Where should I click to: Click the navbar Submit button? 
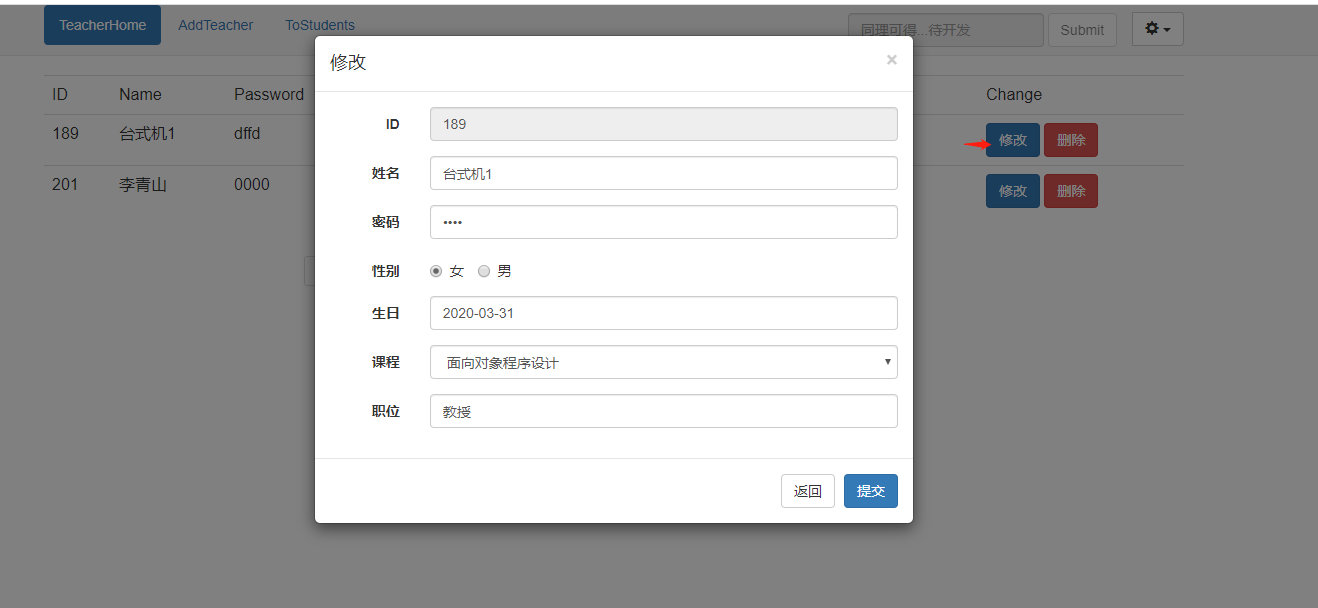[x=1082, y=30]
